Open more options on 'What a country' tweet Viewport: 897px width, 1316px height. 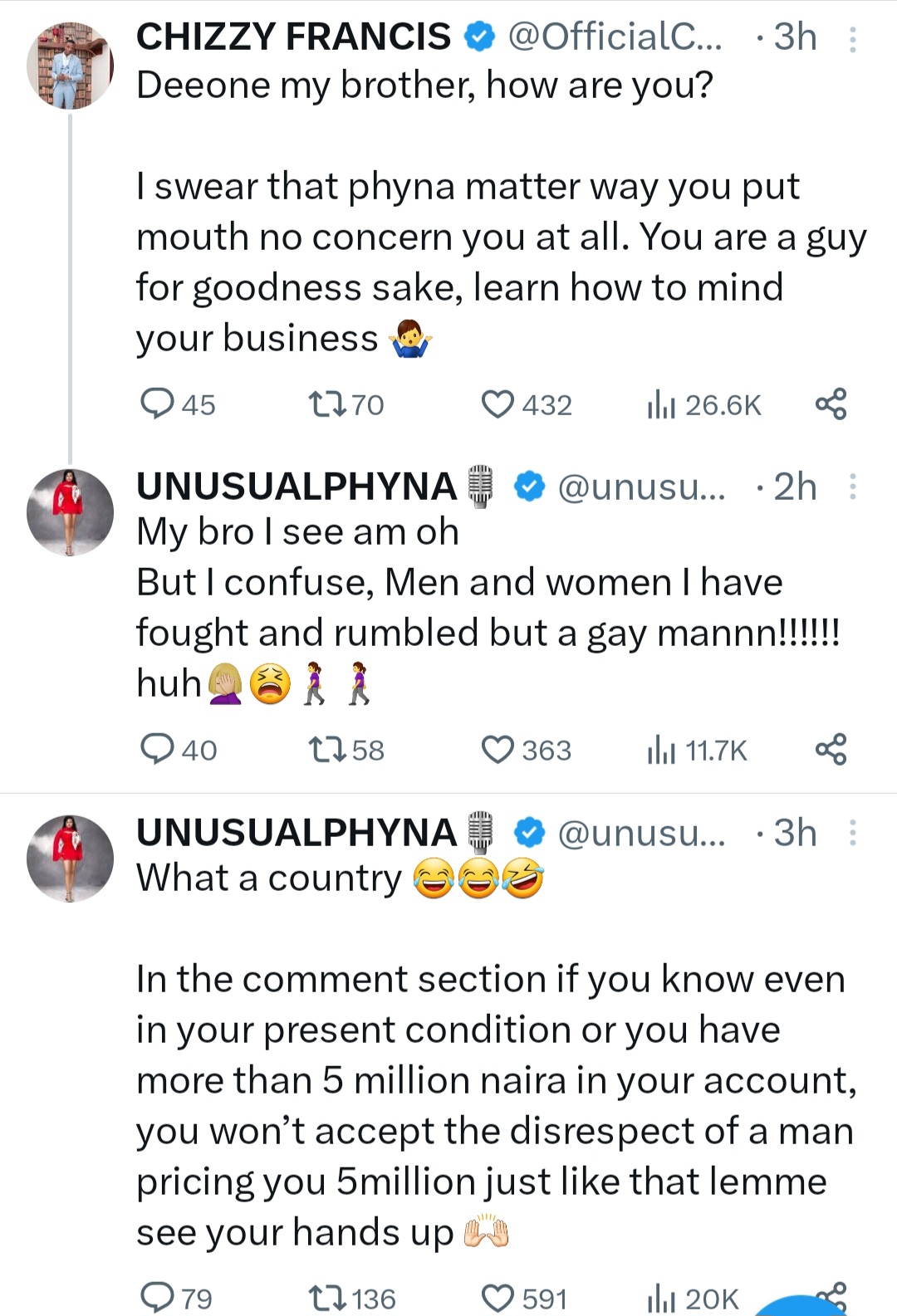tap(852, 833)
